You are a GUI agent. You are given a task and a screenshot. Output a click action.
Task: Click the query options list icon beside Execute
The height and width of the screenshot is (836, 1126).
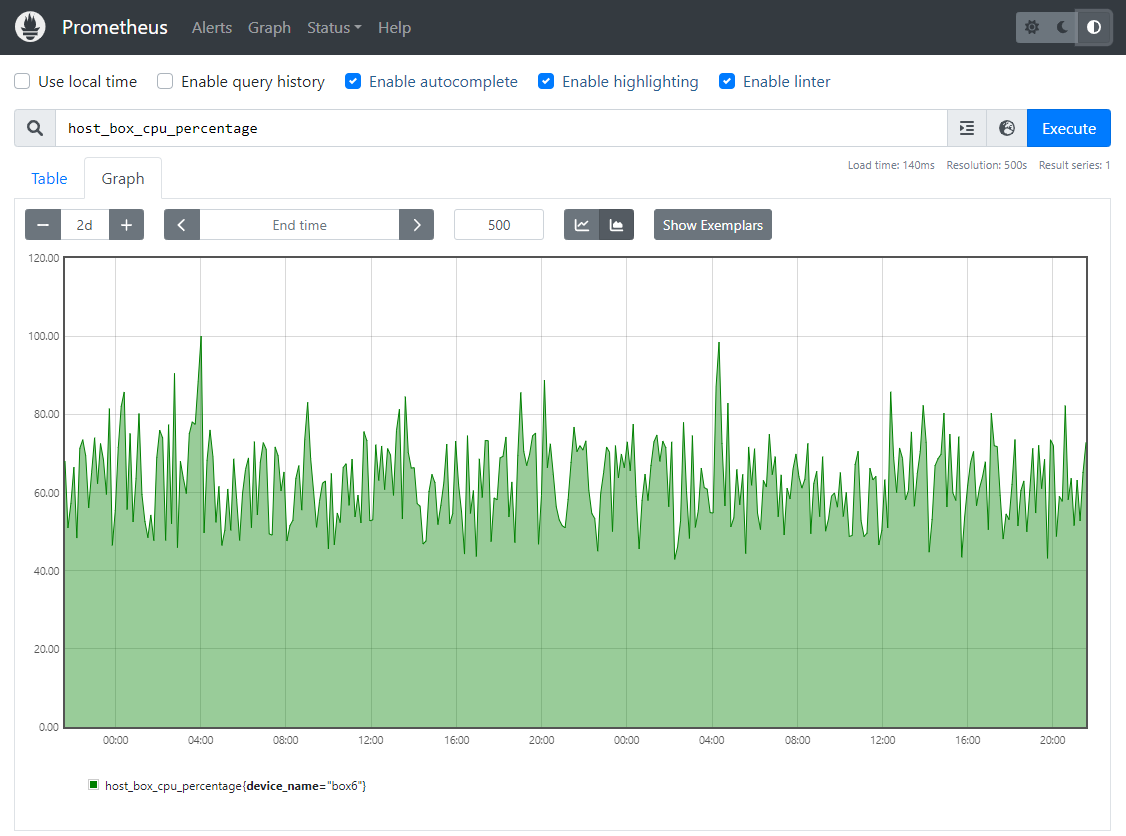pyautogui.click(x=966, y=128)
